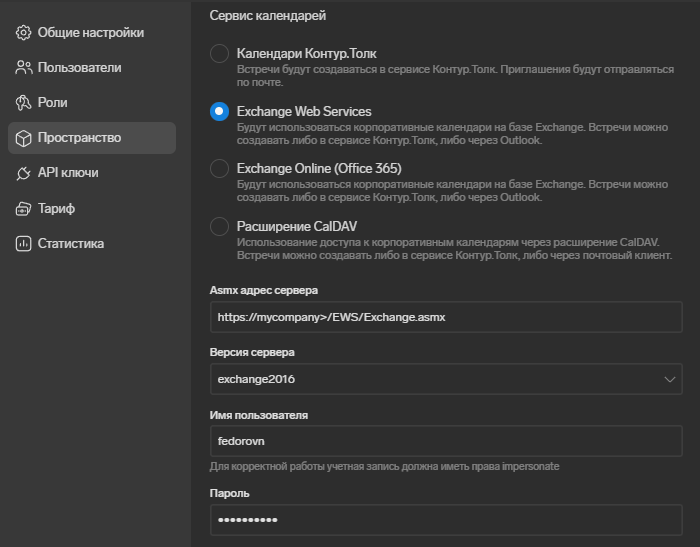This screenshot has height=547, width=700.
Task: Click the Роли sidebar icon
Action: (24, 103)
